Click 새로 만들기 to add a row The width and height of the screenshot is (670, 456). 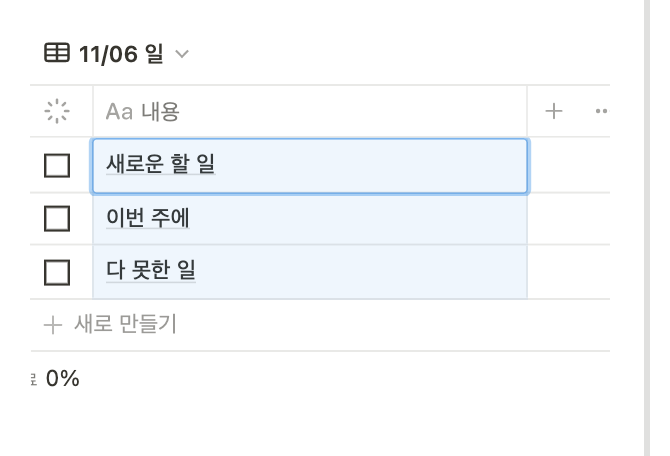click(126, 325)
